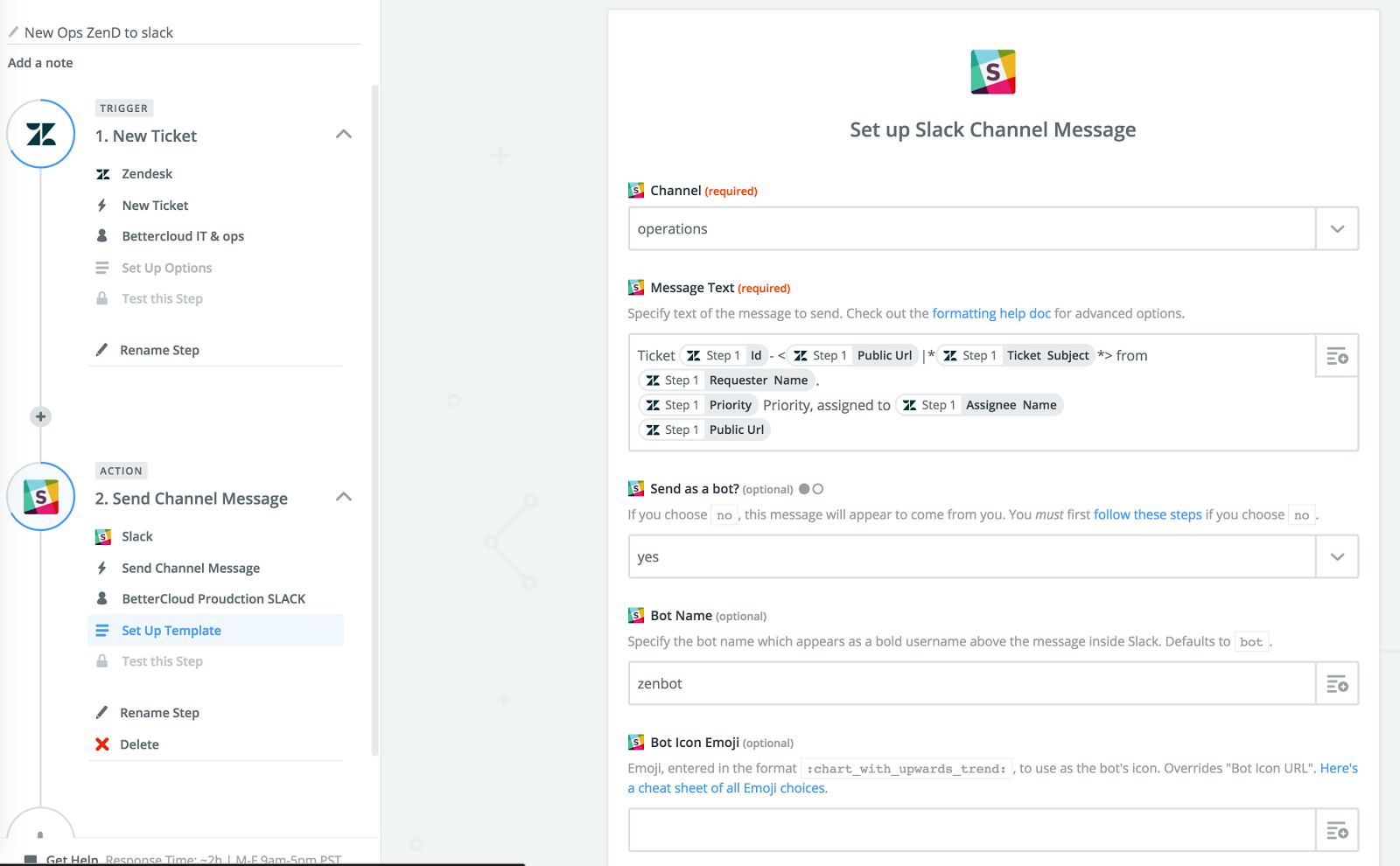1400x866 pixels.
Task: Click the Get Help chat icon
Action: point(31,860)
